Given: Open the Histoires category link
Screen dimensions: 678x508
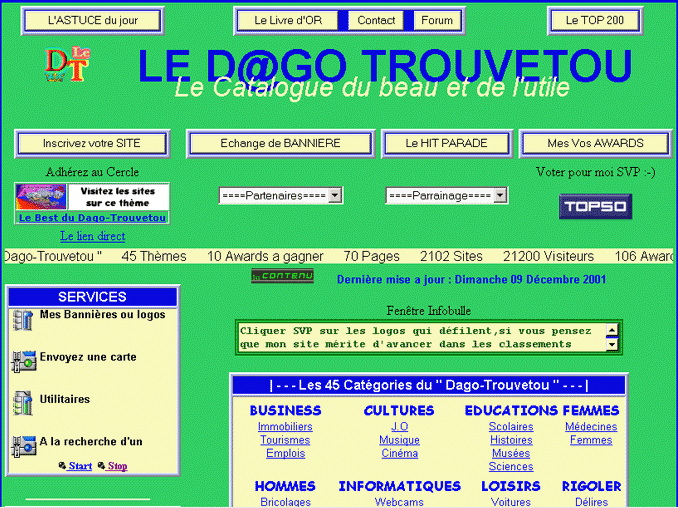Looking at the screenshot, I should pos(511,440).
